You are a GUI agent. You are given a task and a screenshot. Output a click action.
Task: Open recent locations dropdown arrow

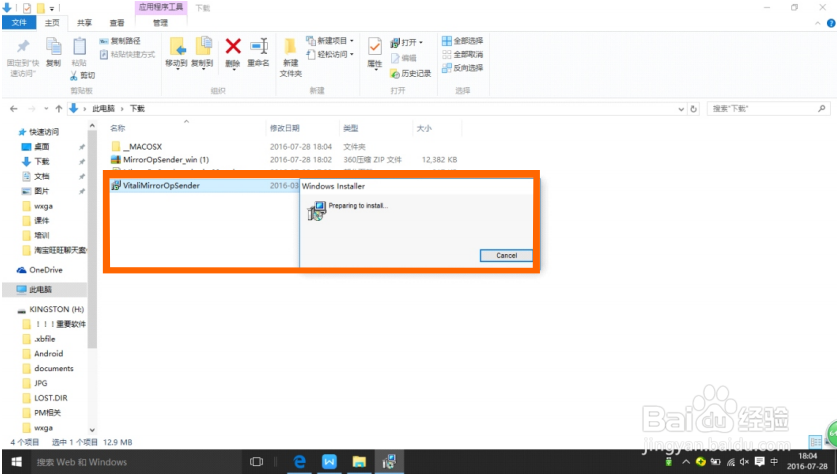point(46,109)
